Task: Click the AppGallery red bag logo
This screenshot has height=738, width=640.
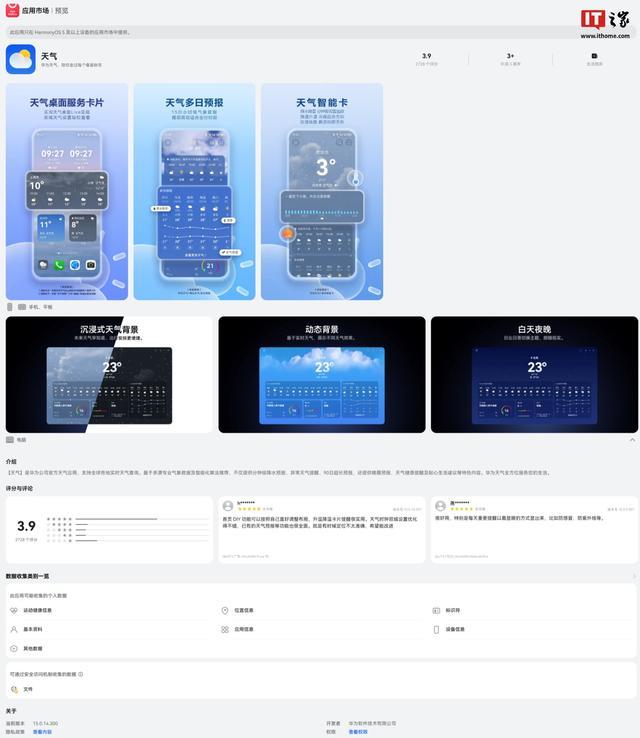Action: [x=12, y=10]
